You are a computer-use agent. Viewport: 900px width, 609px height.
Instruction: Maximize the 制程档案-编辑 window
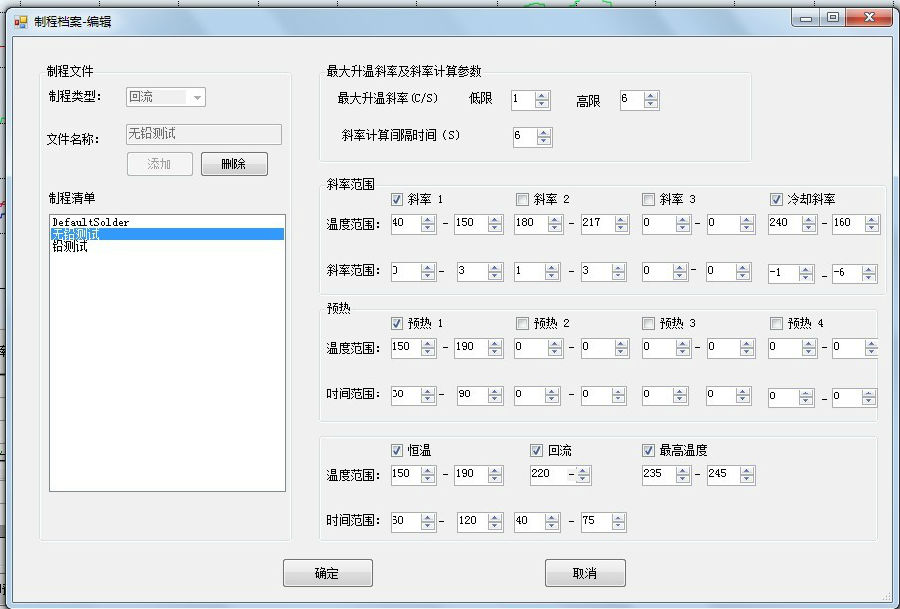[832, 18]
